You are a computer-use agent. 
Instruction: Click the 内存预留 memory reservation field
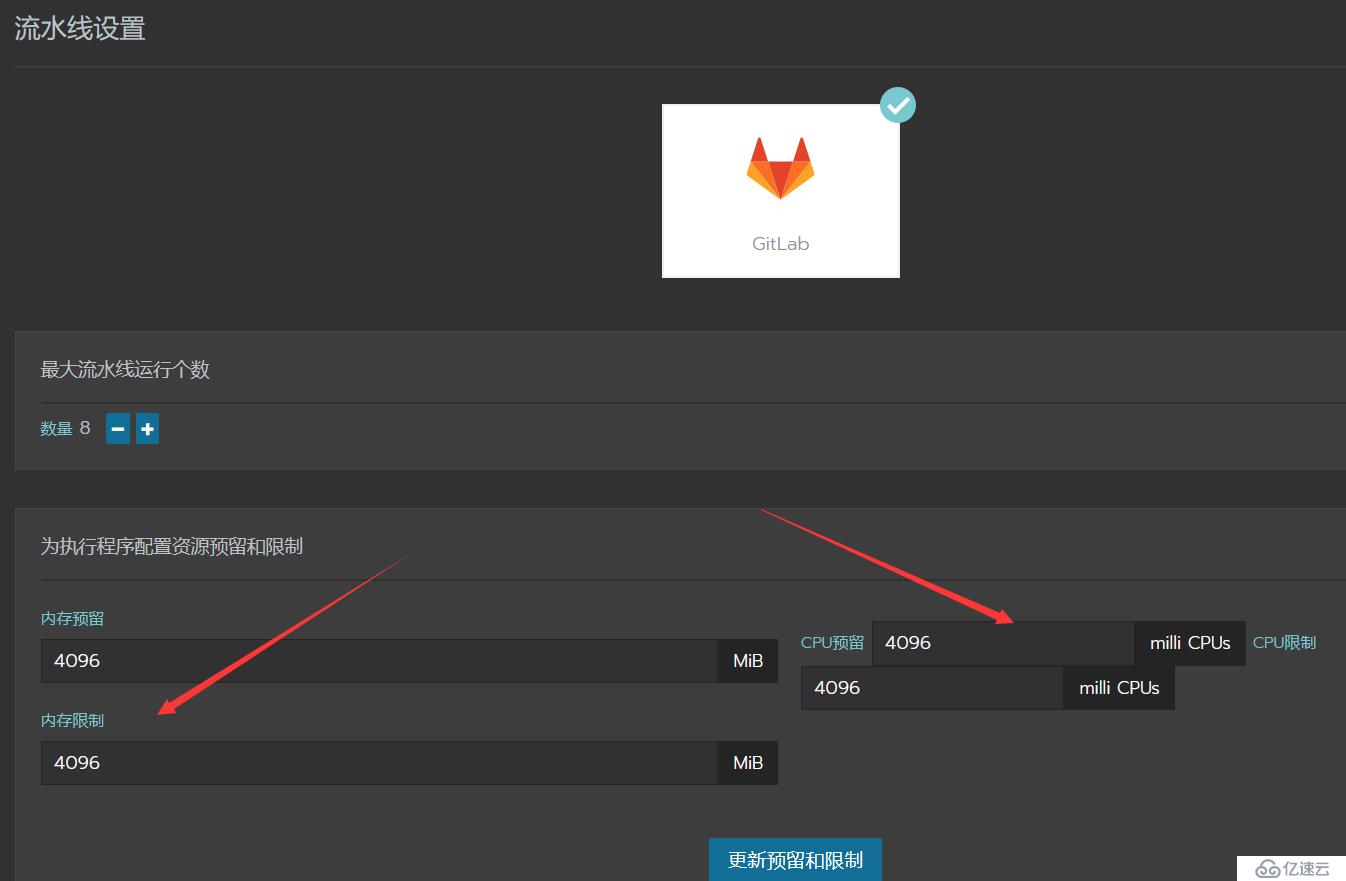pos(379,661)
